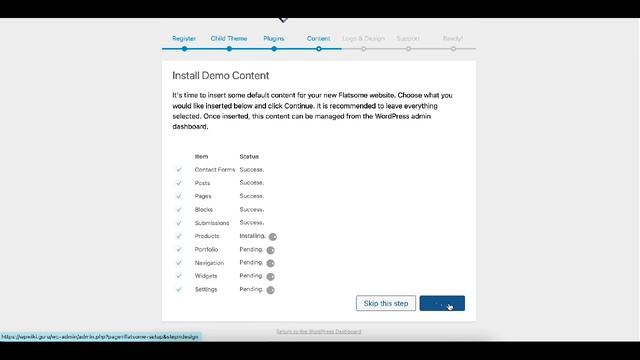This screenshot has width=640, height=360.
Task: Select the Submissions item label
Action: [x=212, y=223]
